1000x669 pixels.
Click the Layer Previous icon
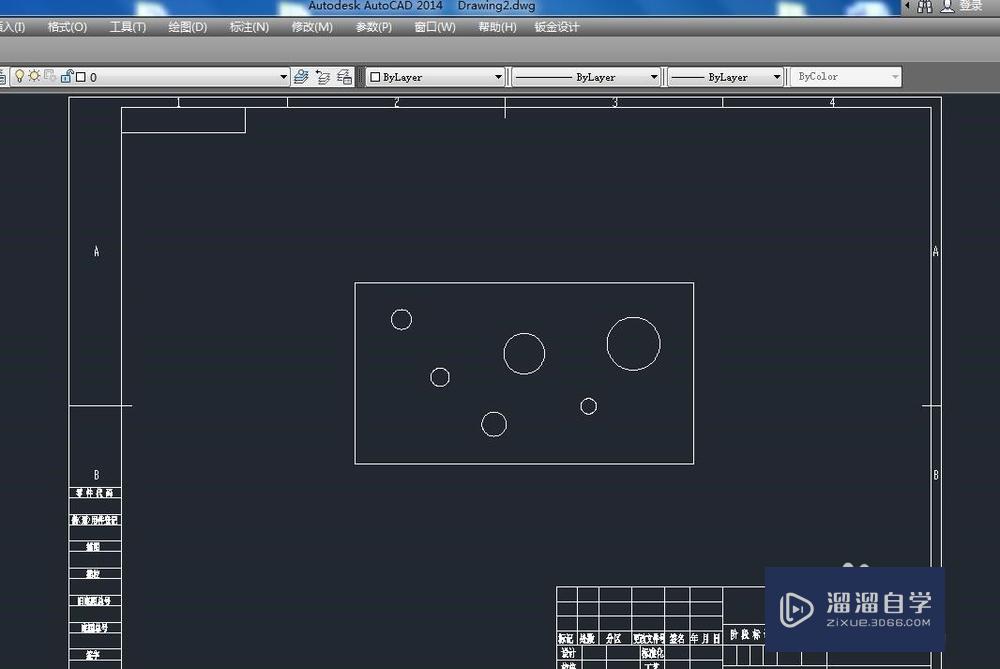[323, 77]
